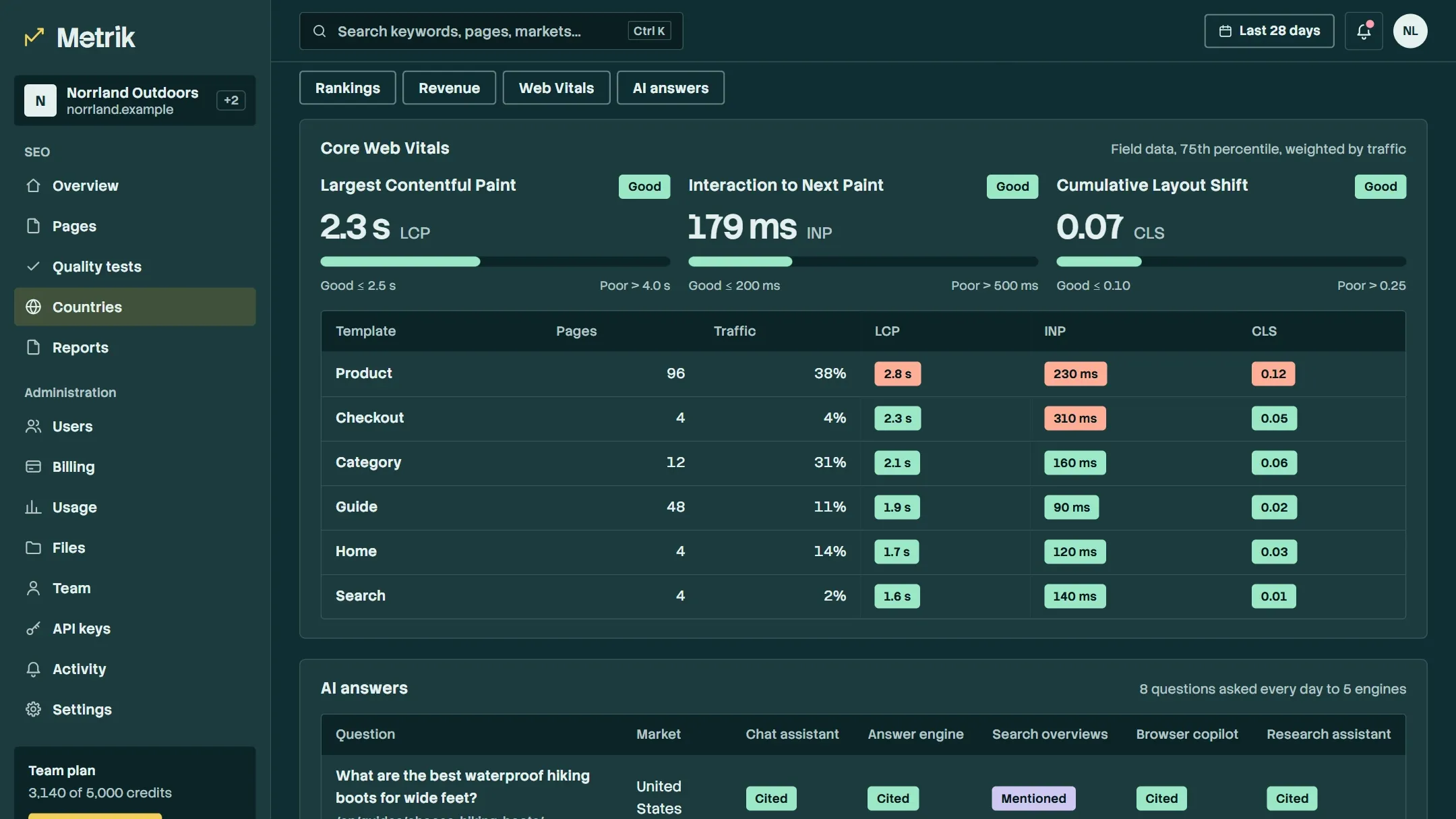The image size is (1456, 819).
Task: Select the Pages document icon
Action: (33, 226)
